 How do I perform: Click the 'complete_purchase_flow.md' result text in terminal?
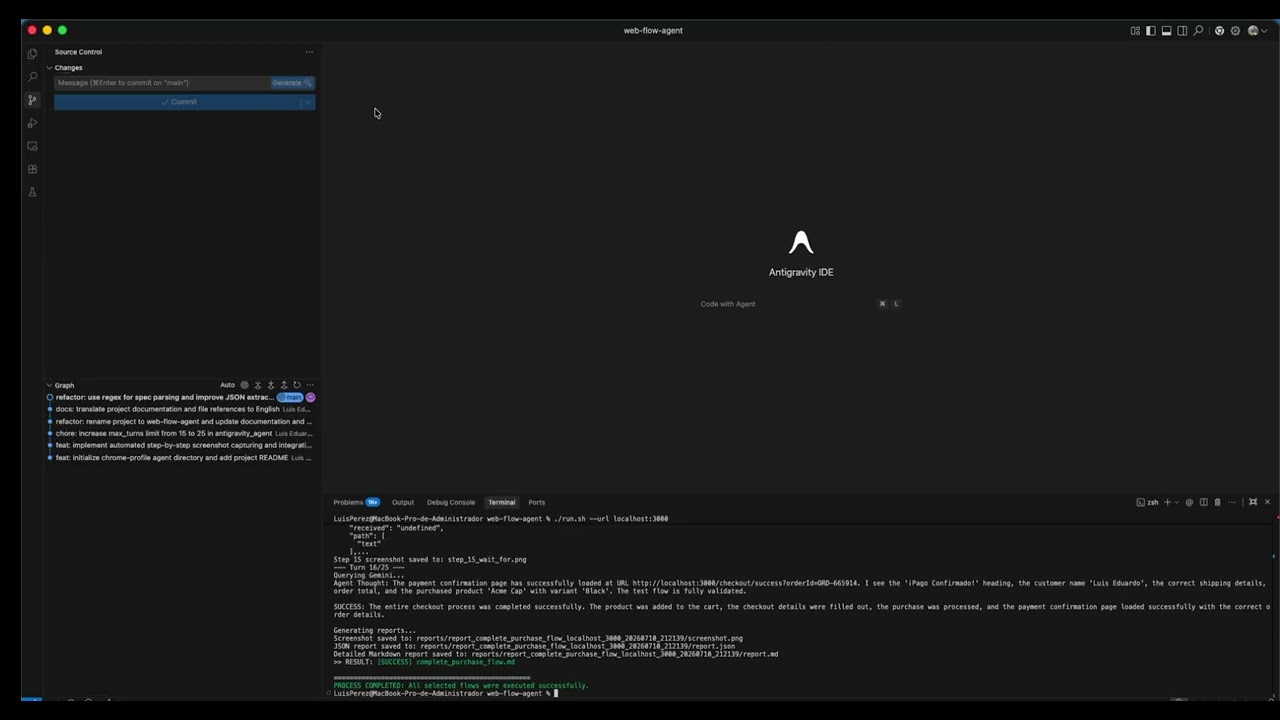465,662
